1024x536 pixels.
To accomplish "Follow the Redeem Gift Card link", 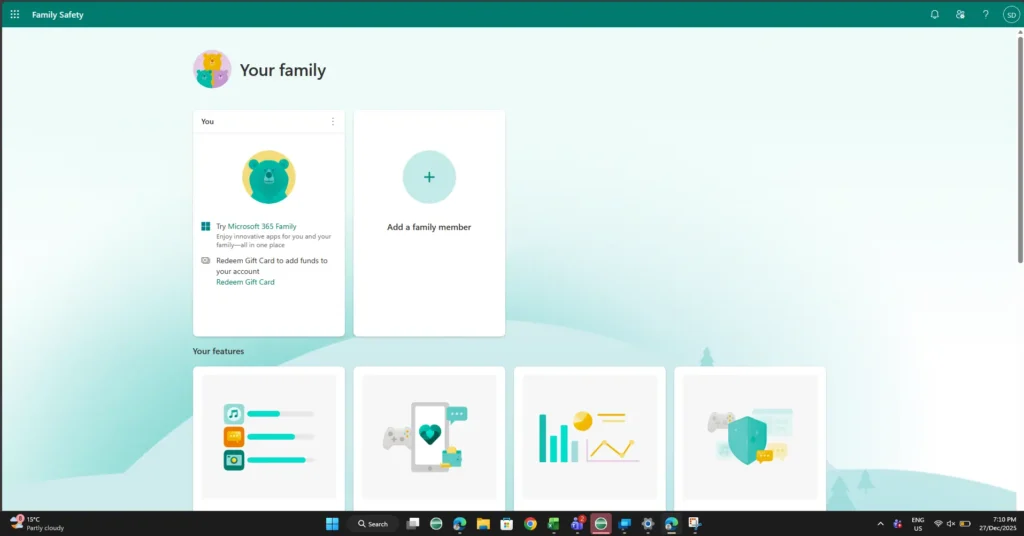I will point(246,282).
